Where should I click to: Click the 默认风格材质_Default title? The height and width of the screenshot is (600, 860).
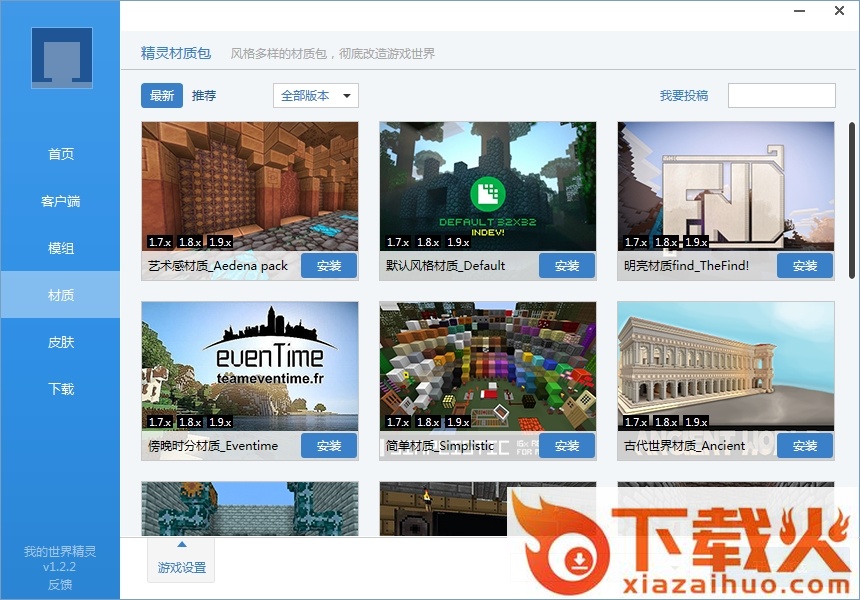coord(445,266)
